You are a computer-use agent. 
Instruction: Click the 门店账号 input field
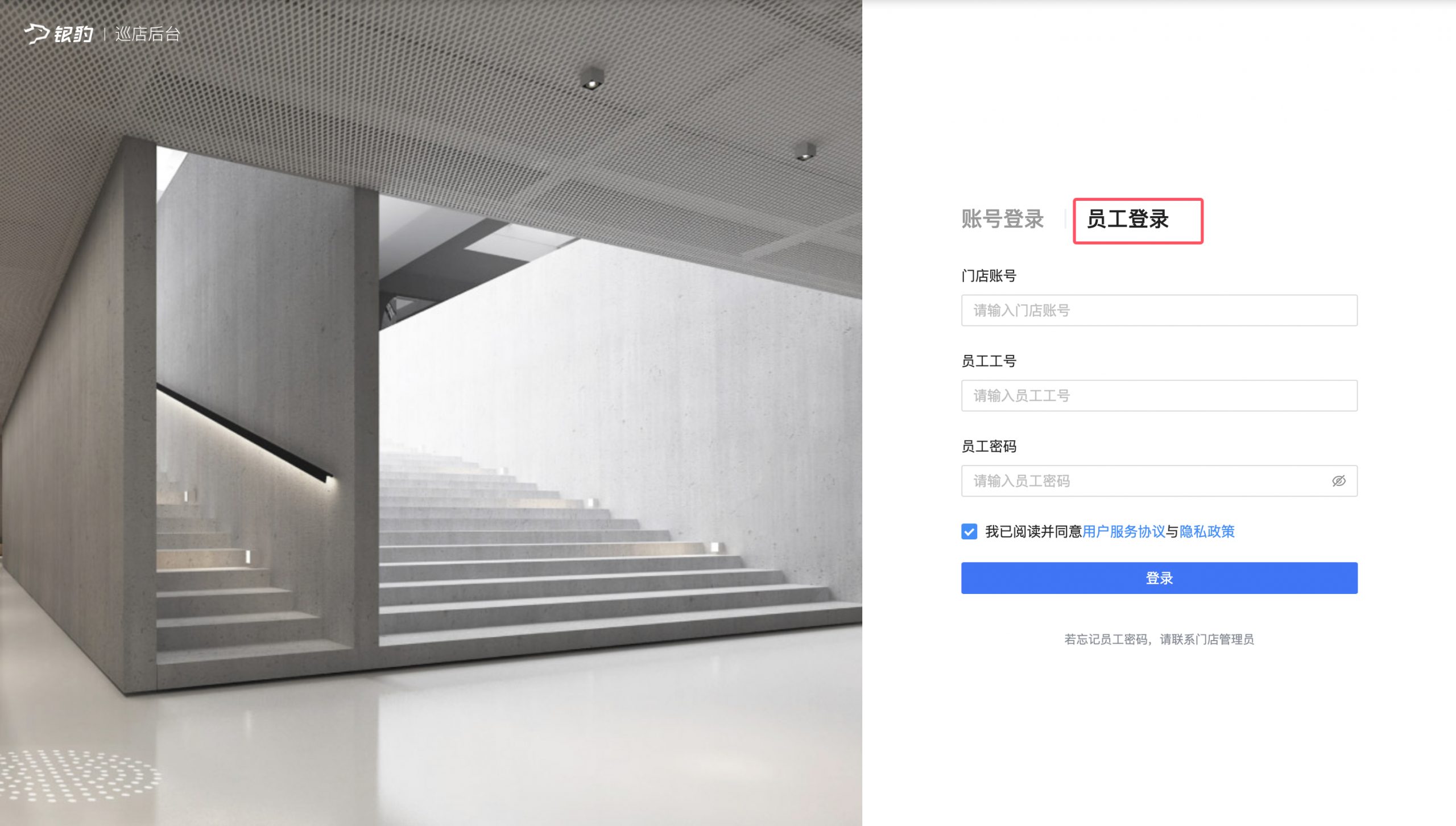[x=1159, y=311]
